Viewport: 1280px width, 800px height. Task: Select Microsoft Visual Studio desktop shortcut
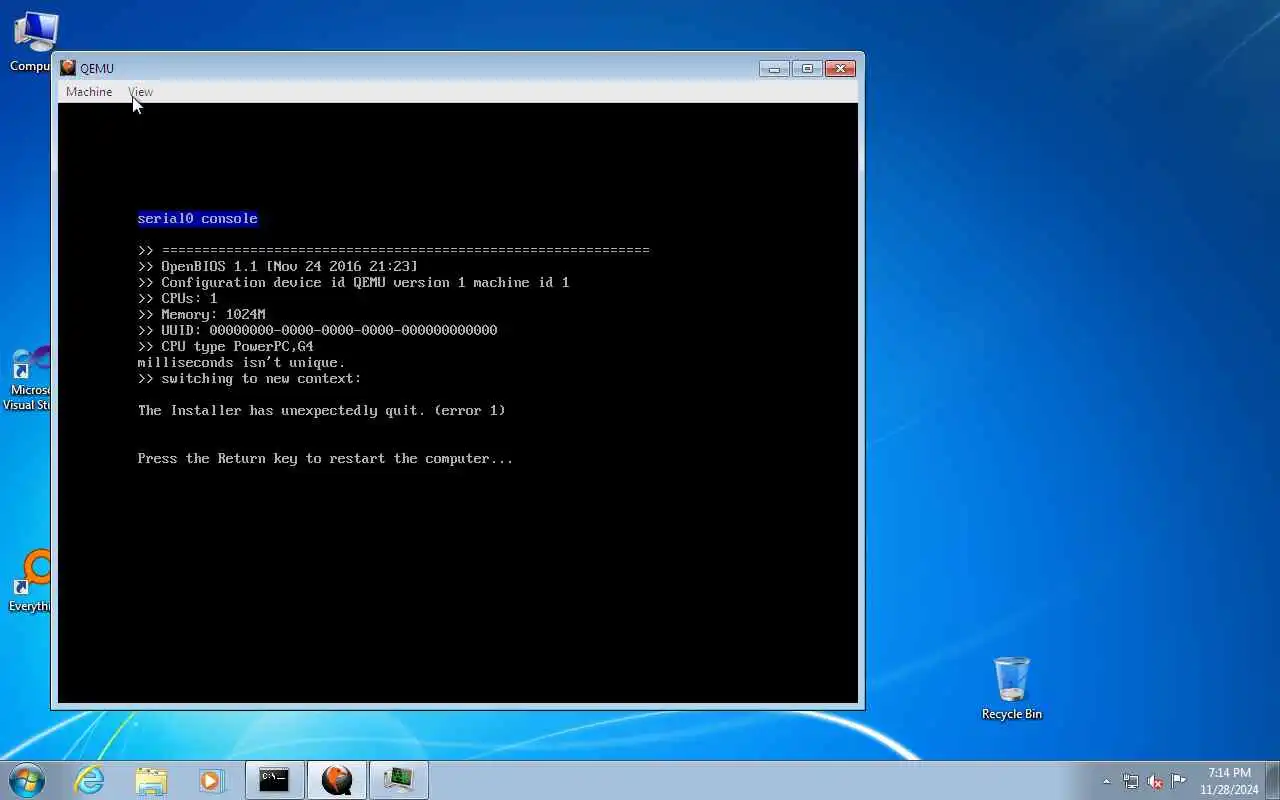[x=28, y=379]
